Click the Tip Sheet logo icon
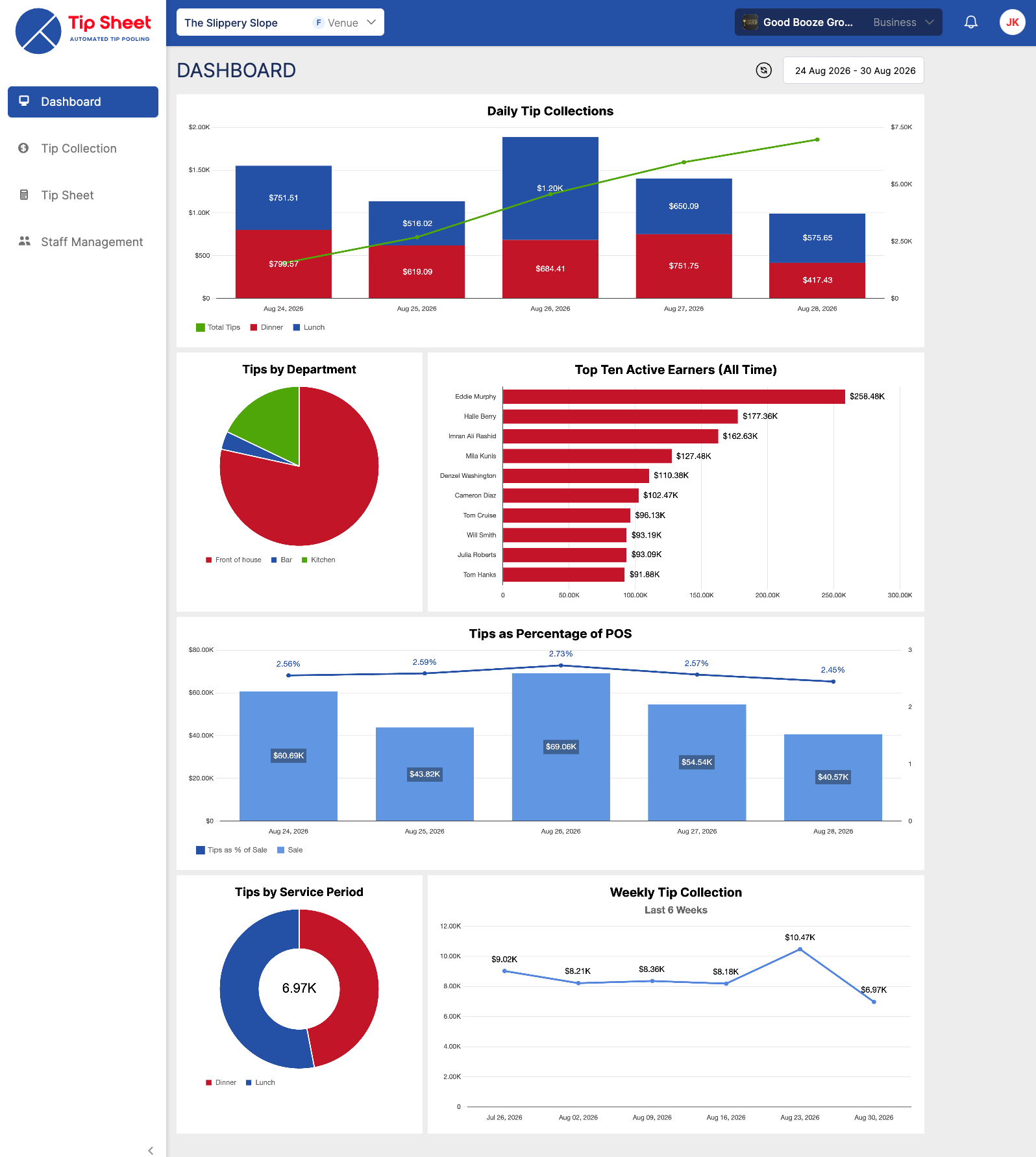The height and width of the screenshot is (1157, 1036). (x=38, y=31)
